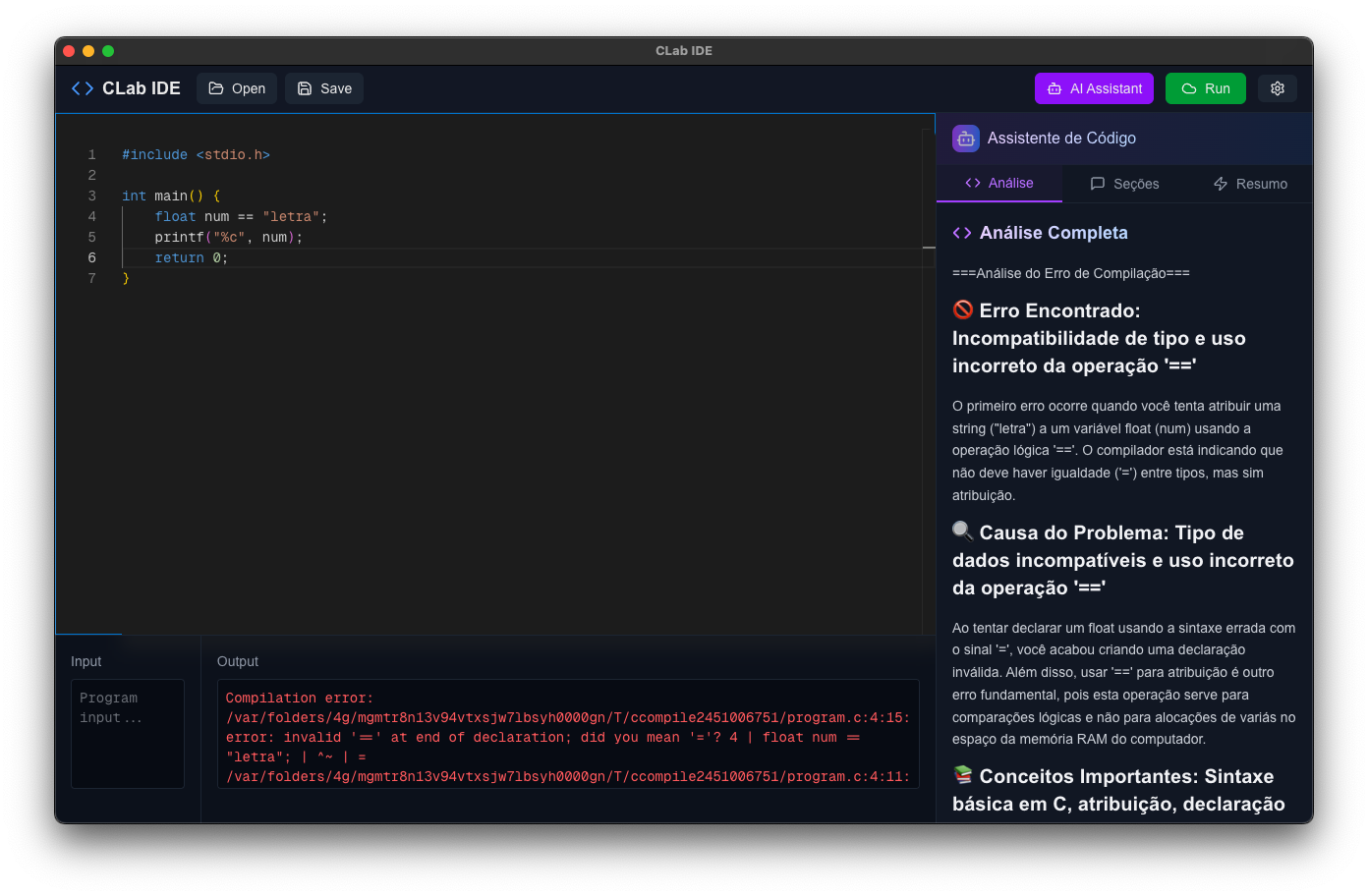Click the Input label
The image size is (1368, 896).
85,661
